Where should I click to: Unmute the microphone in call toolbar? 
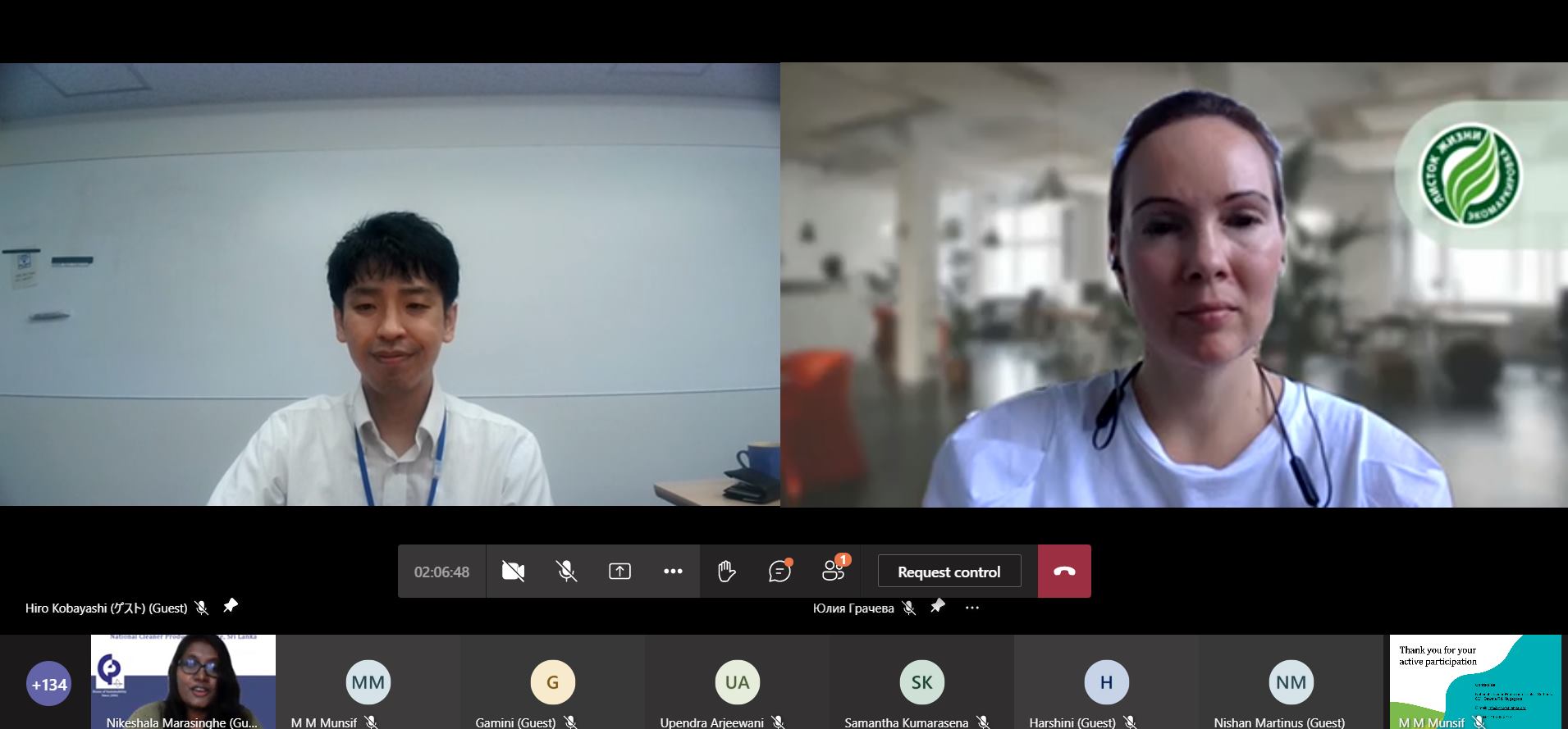[x=566, y=572]
